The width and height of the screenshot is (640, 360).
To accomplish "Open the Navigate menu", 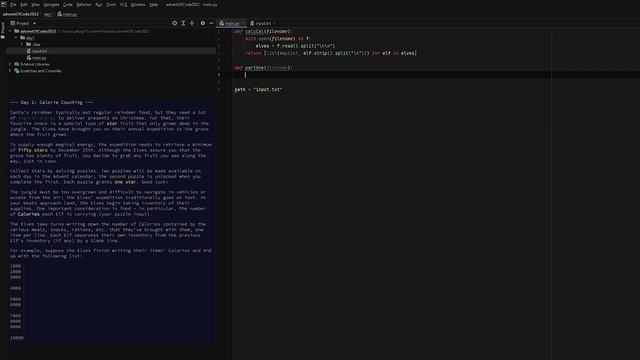I will pyautogui.click(x=51, y=4).
